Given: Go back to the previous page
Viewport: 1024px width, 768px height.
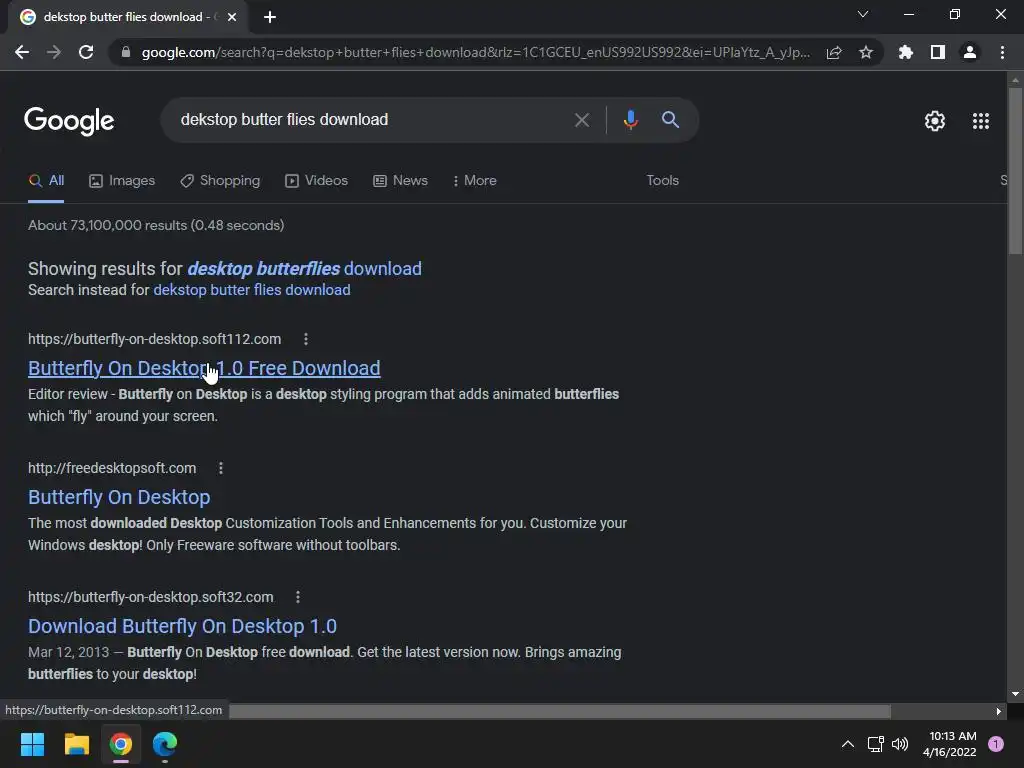Looking at the screenshot, I should point(22,52).
